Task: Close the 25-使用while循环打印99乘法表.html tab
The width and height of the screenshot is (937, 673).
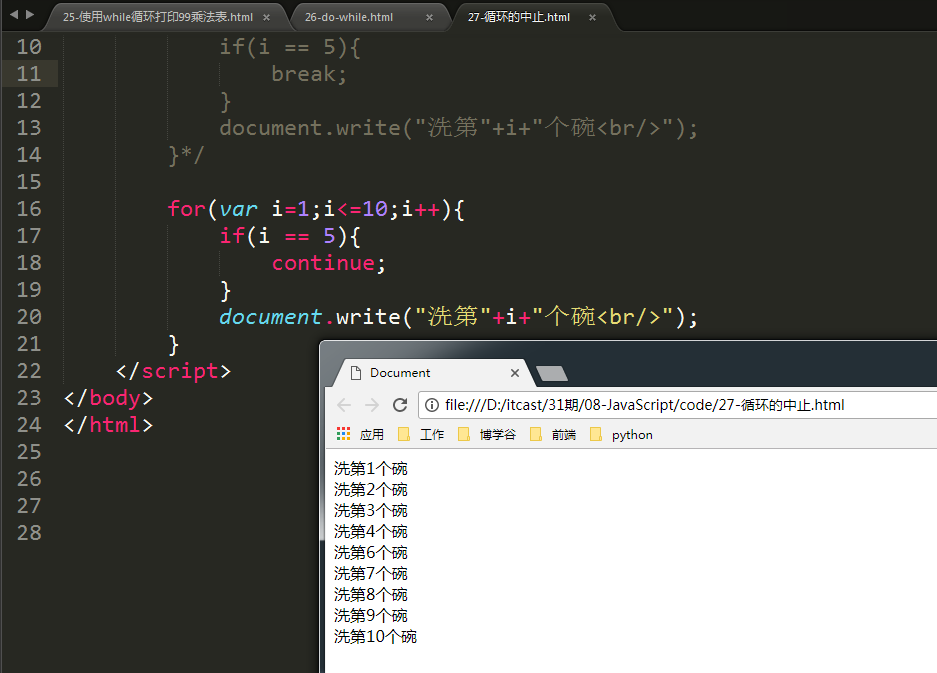Action: [x=267, y=17]
